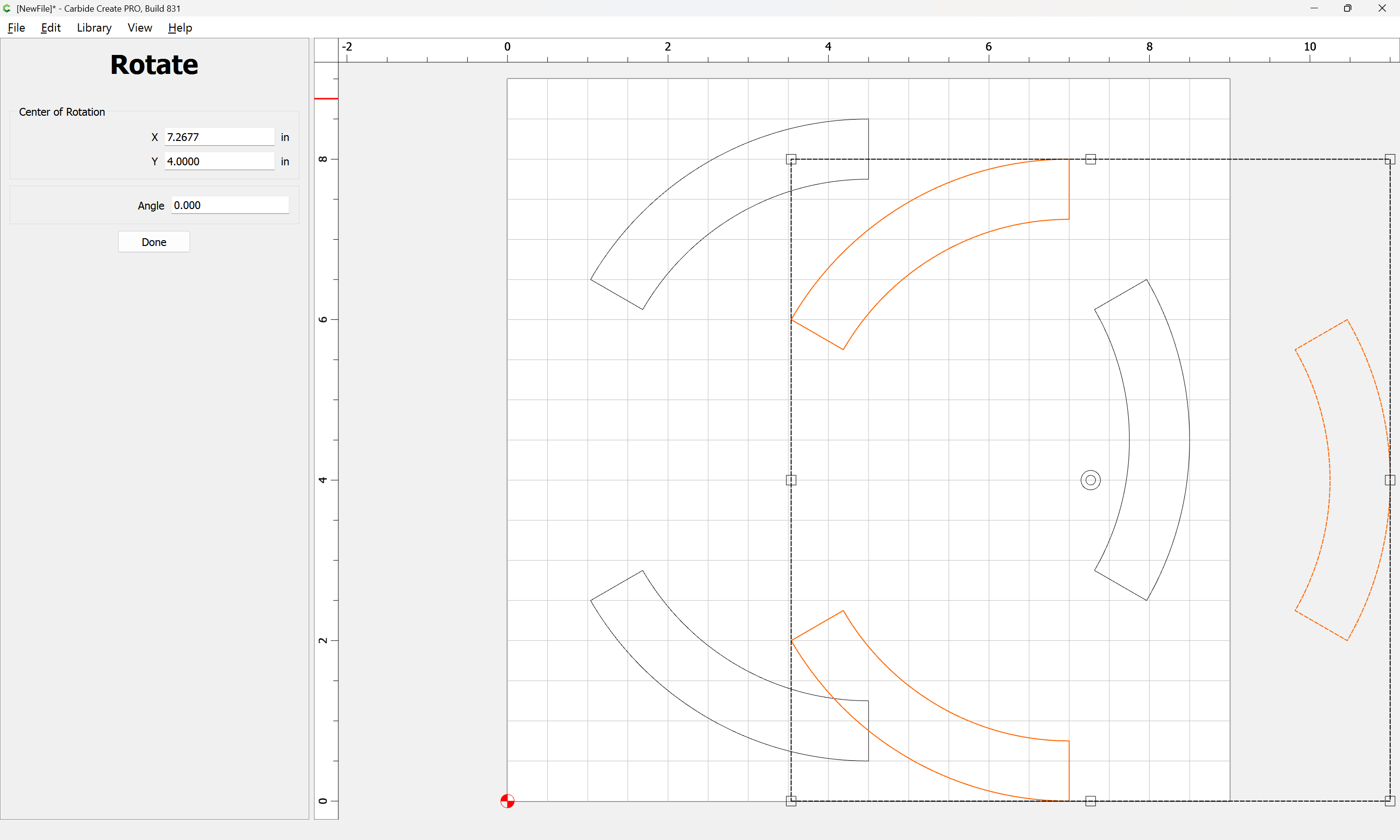
Task: Click the red marker on vertical ruler
Action: [x=326, y=99]
